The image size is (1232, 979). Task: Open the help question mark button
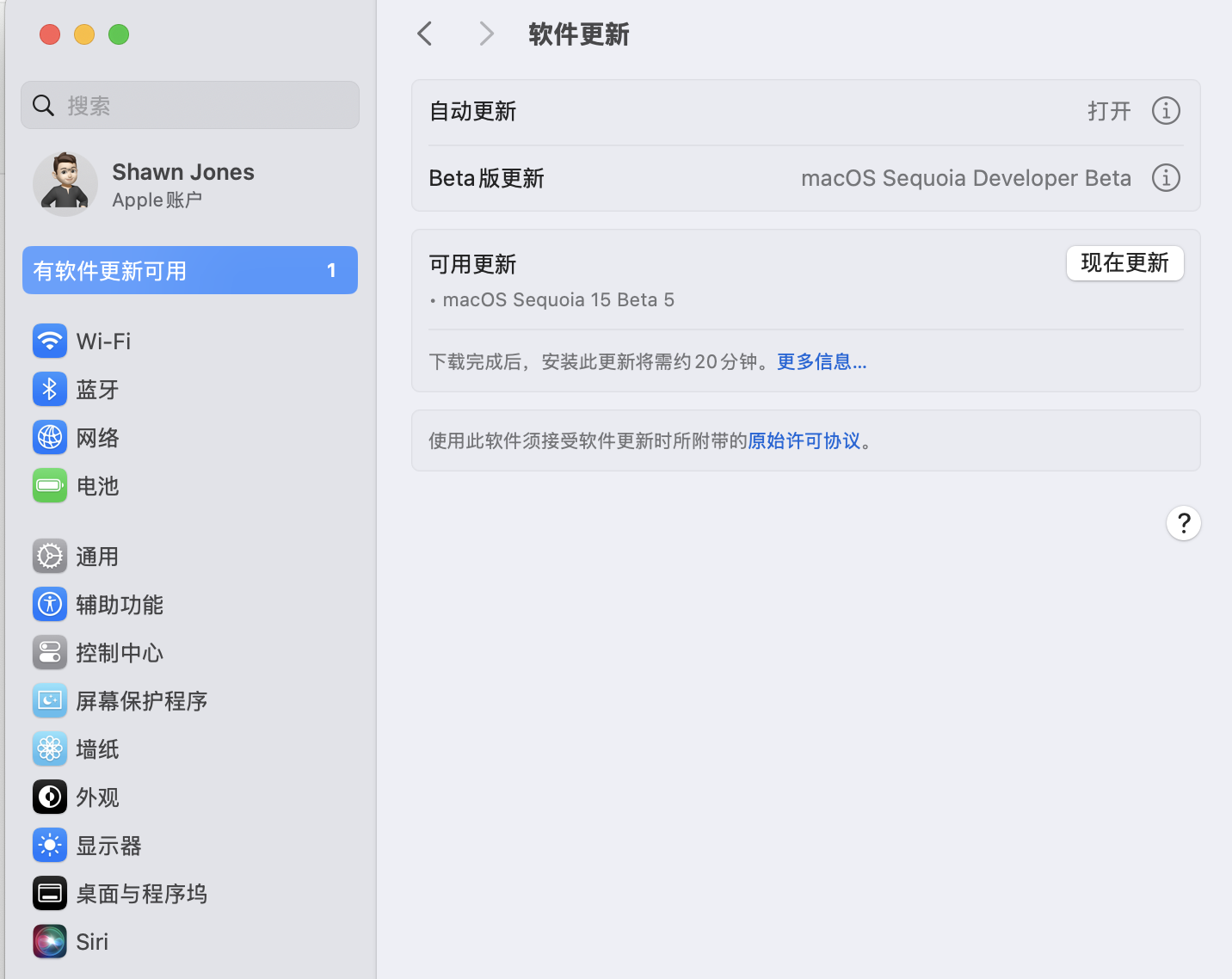(1184, 523)
